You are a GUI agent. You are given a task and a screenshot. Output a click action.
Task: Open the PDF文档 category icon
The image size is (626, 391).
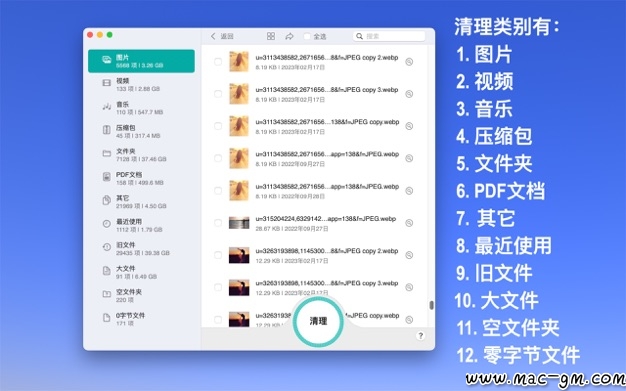pyautogui.click(x=106, y=177)
